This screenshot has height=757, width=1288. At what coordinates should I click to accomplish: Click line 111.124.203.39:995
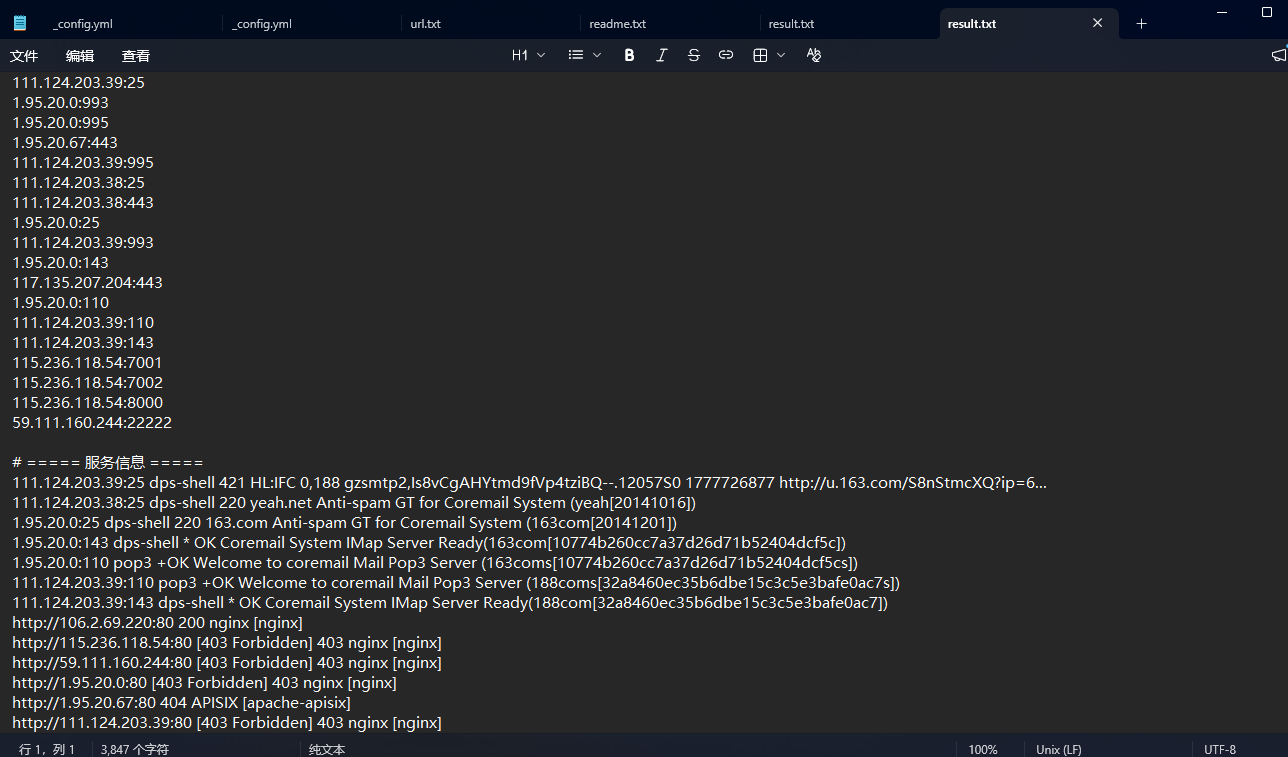pyautogui.click(x=83, y=163)
